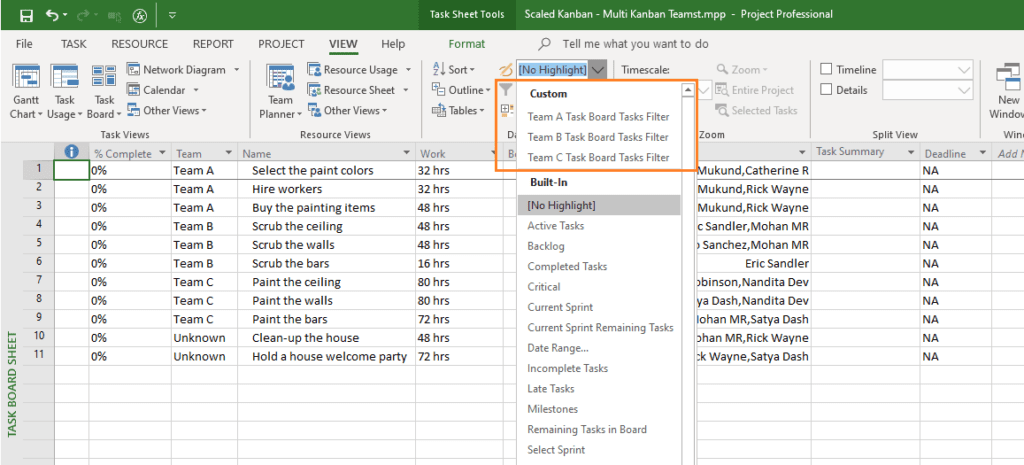Click the Undo arrow icon
The width and height of the screenshot is (1024, 465).
[53, 15]
